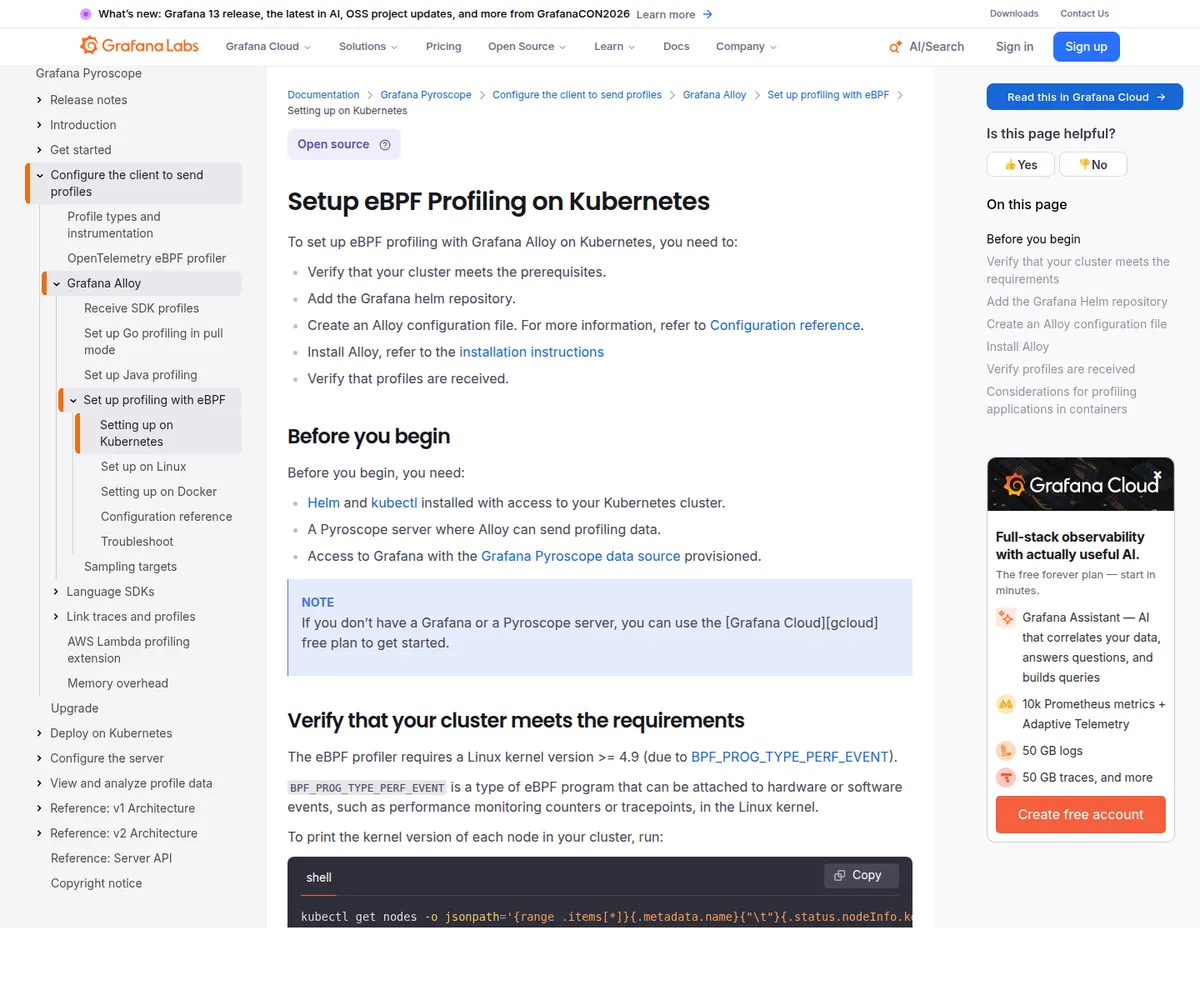Click the question icon beside Open source badge

[385, 144]
